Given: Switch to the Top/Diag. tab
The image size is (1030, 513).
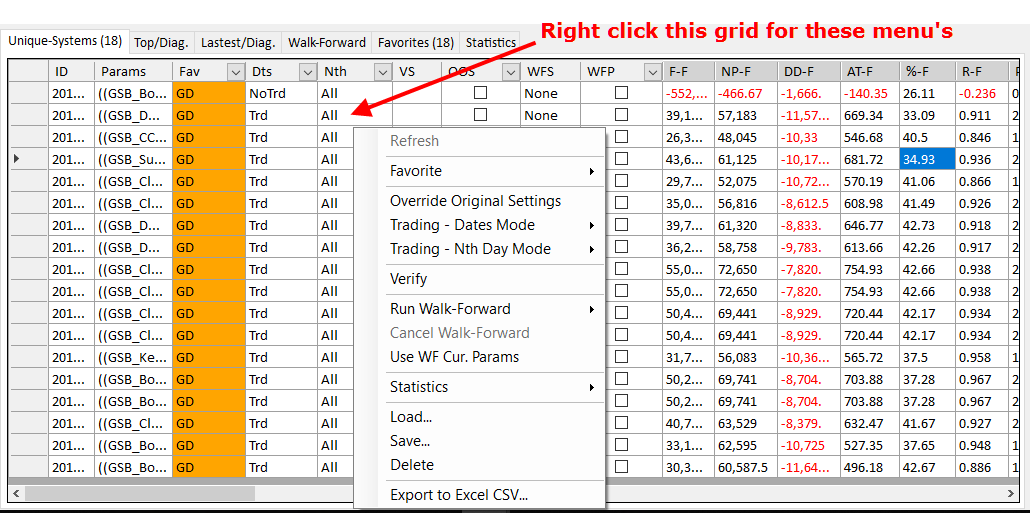Looking at the screenshot, I should tap(163, 43).
